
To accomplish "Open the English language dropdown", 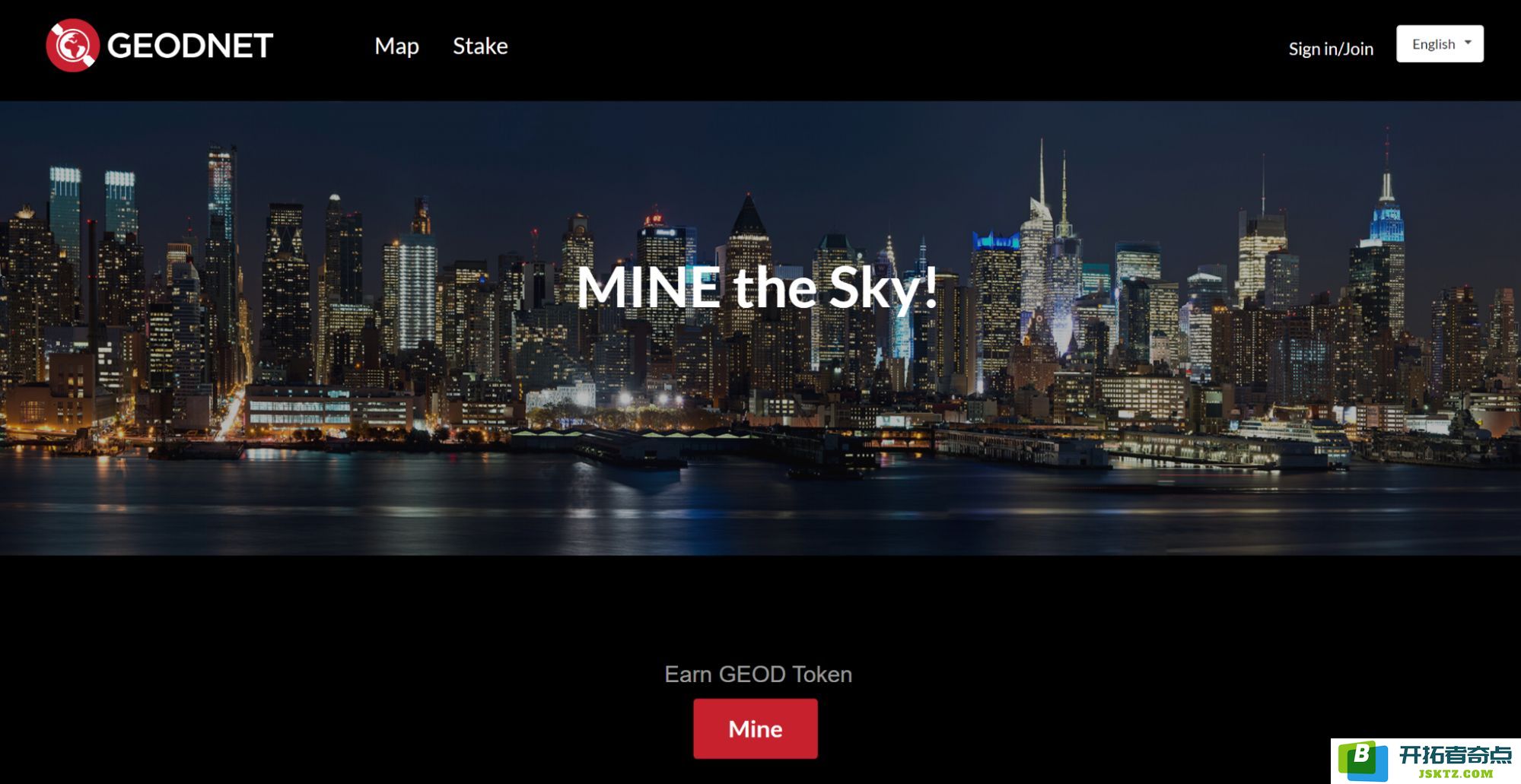I will (1440, 44).
